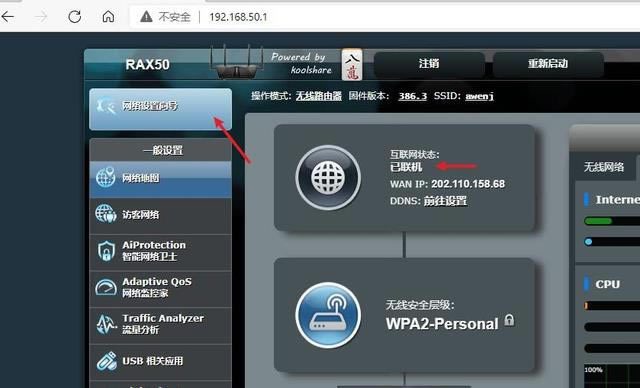Go to browser home page icon

pos(108,17)
